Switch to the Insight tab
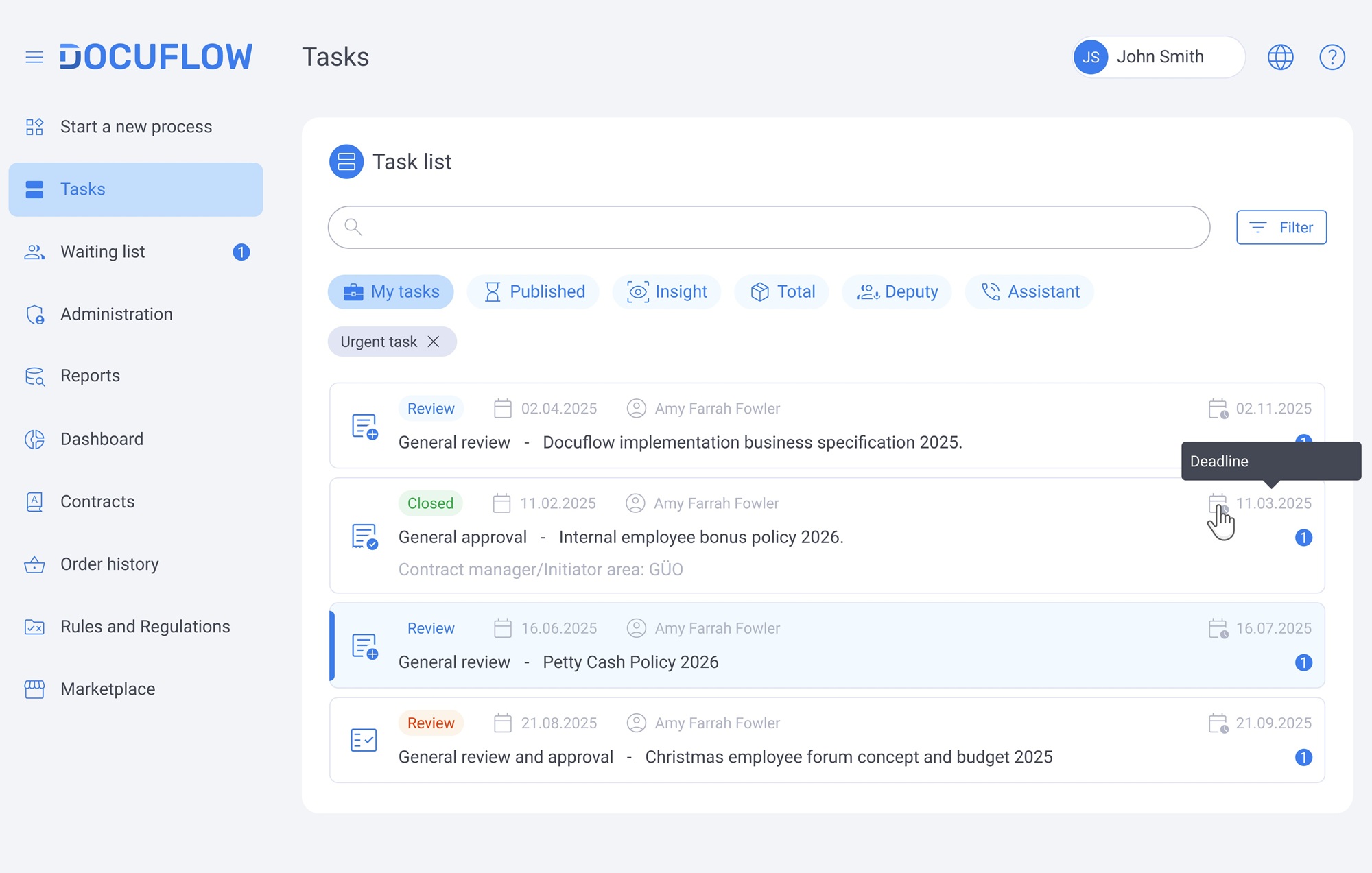The image size is (1372, 873). [667, 292]
